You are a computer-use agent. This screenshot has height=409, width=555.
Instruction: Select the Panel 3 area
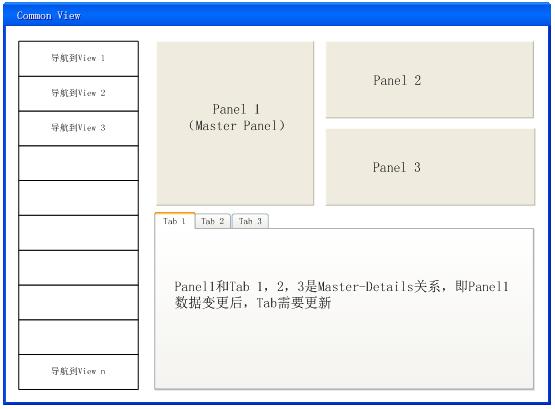pyautogui.click(x=430, y=167)
